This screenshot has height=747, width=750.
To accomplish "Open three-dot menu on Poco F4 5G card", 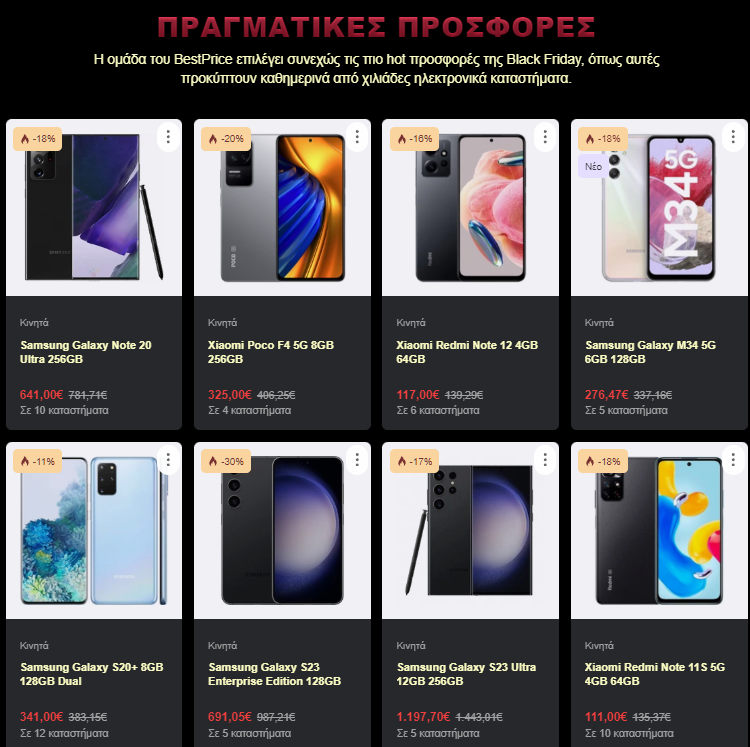I will [x=357, y=137].
